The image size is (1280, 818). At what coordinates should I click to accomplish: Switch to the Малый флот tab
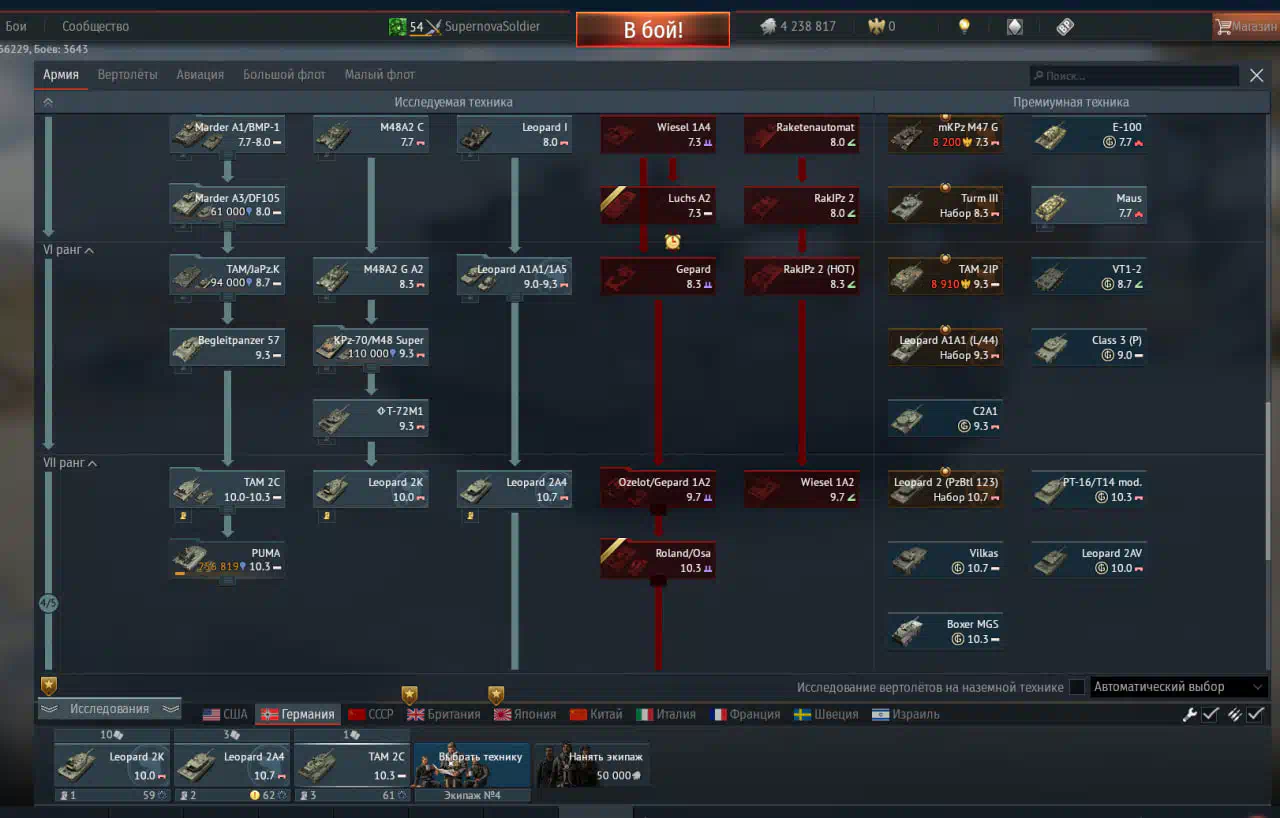point(380,75)
